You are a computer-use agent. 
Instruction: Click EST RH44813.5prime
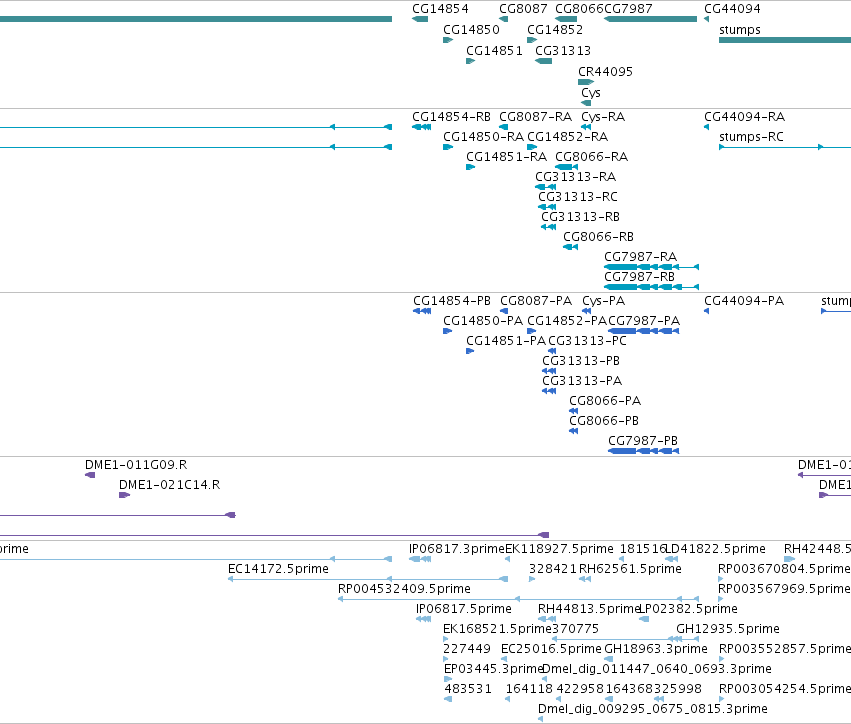point(547,619)
